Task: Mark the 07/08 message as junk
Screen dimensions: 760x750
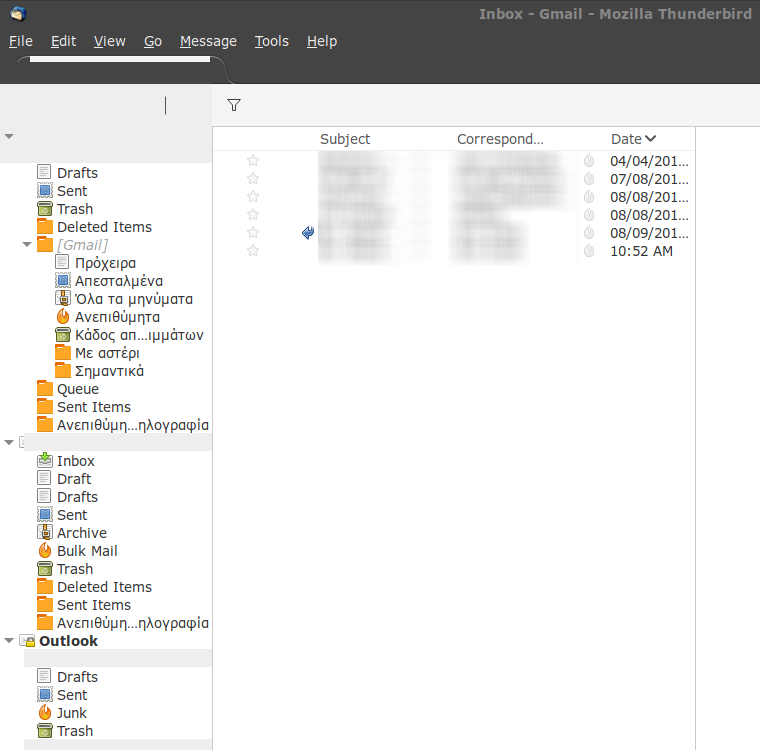Action: [589, 179]
